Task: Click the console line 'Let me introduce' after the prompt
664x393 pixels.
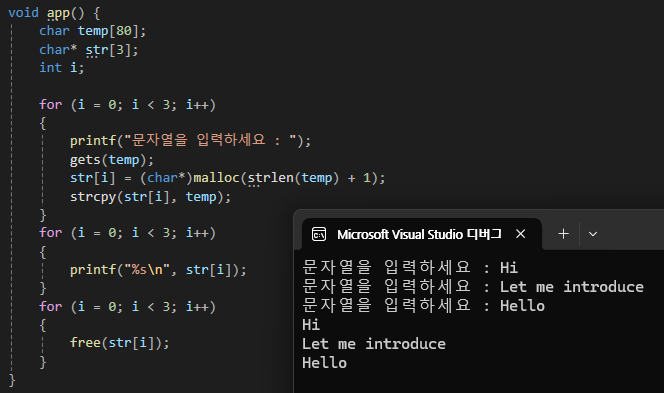Action: point(572,287)
